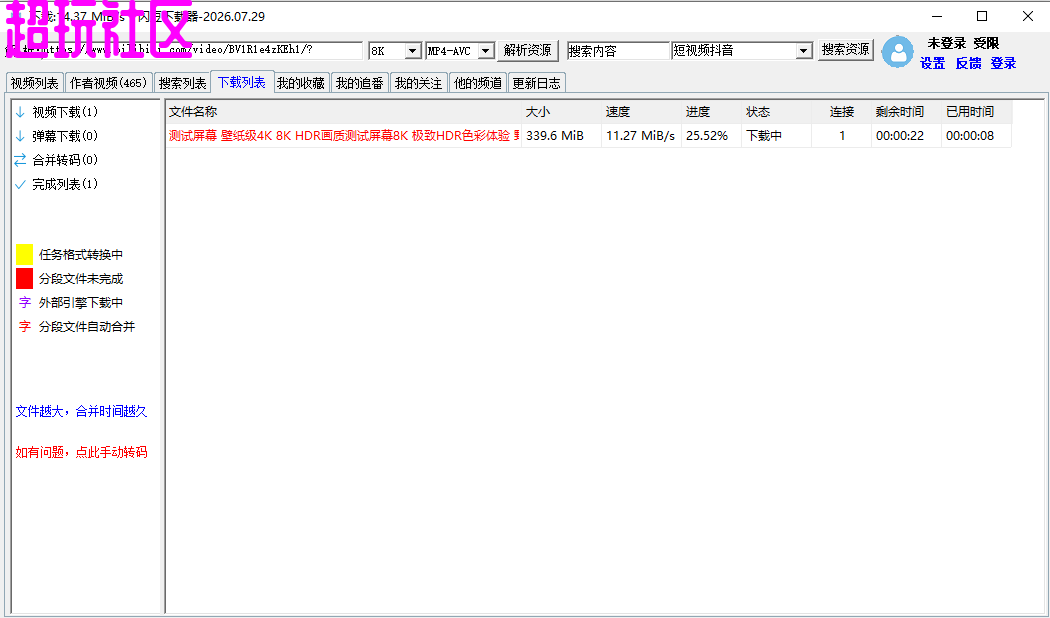Click the 如有问题，点此手动转码 link
The image size is (1050, 618).
point(82,453)
